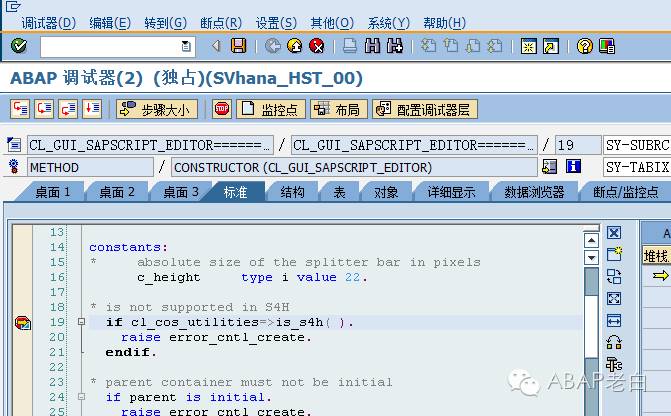This screenshot has width=671, height=416.
Task: Click the Next Page icon
Action: 472,46
